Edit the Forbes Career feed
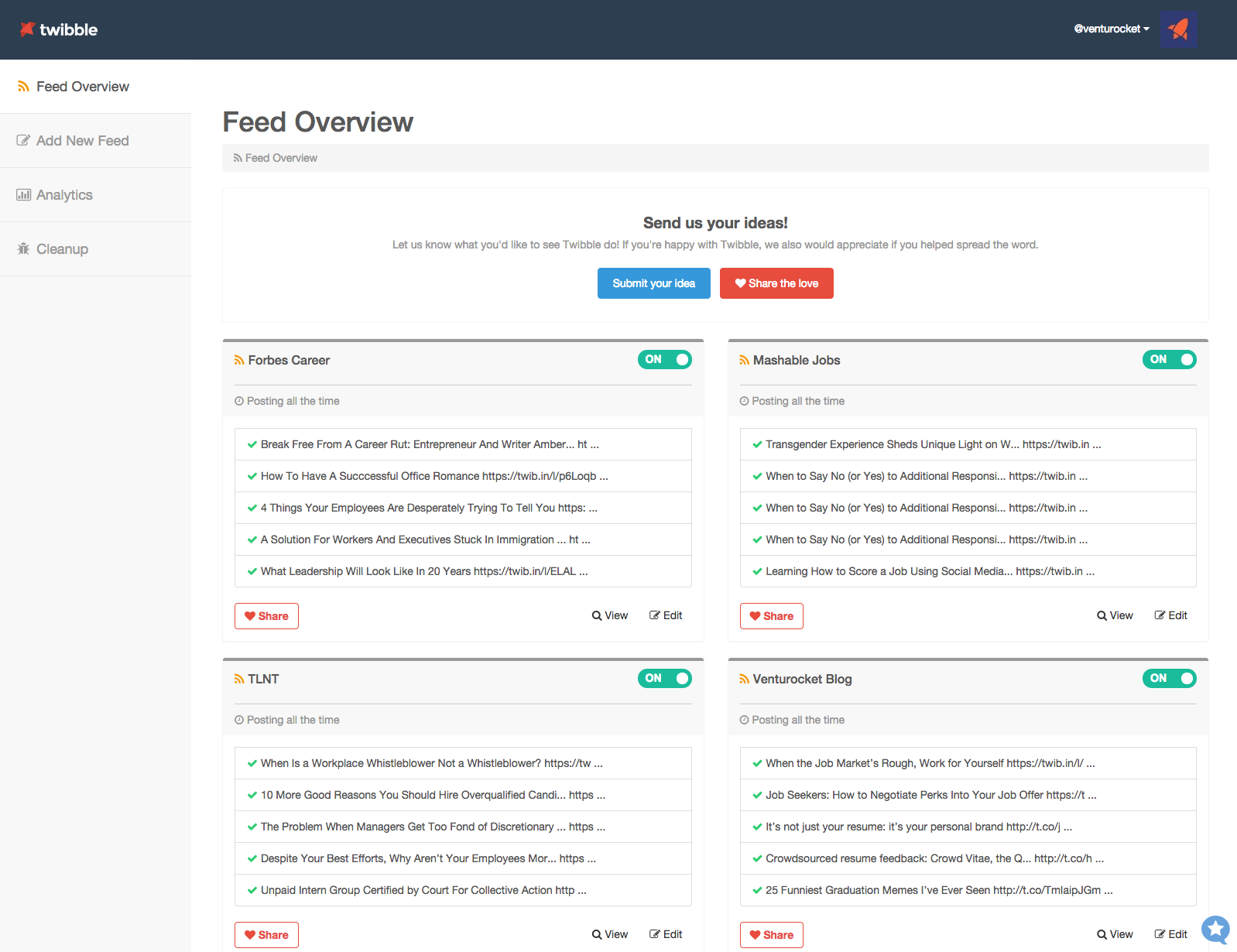 (x=666, y=615)
